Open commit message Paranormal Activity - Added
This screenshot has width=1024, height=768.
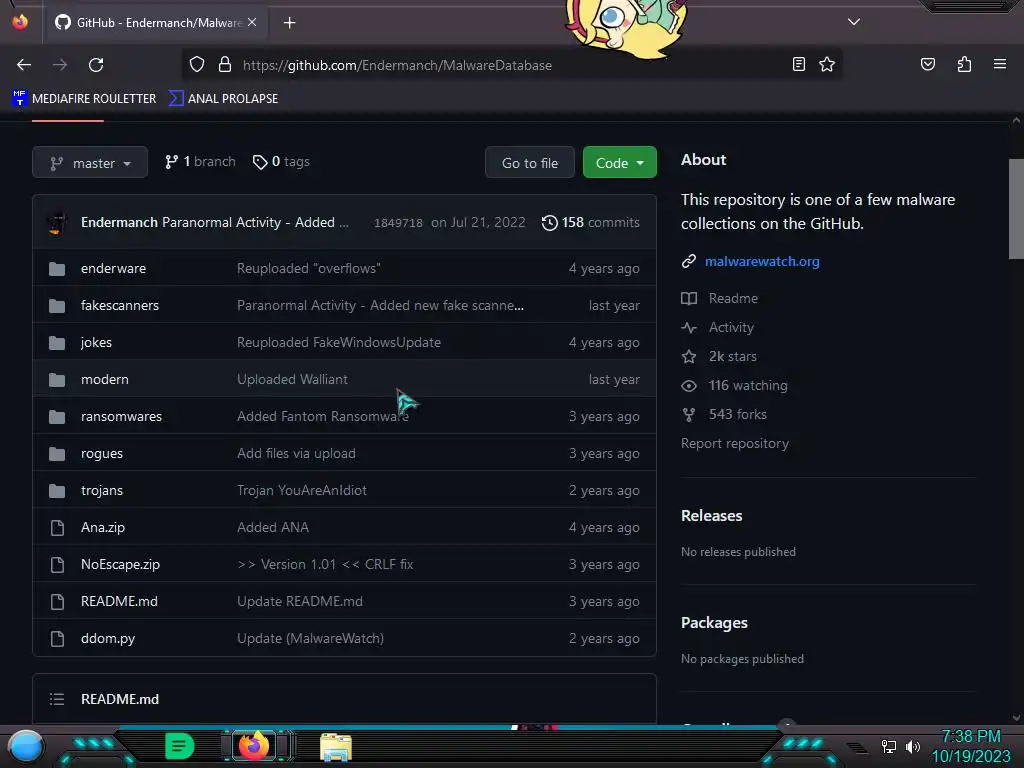click(248, 223)
